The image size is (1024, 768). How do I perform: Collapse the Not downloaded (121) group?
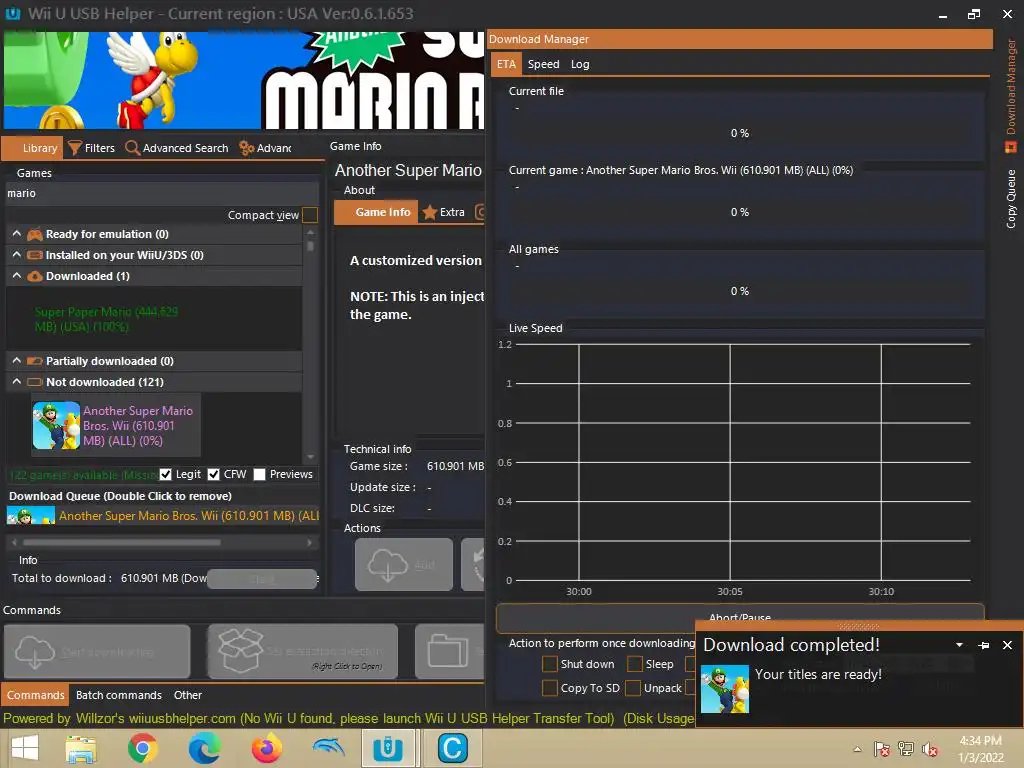point(16,381)
